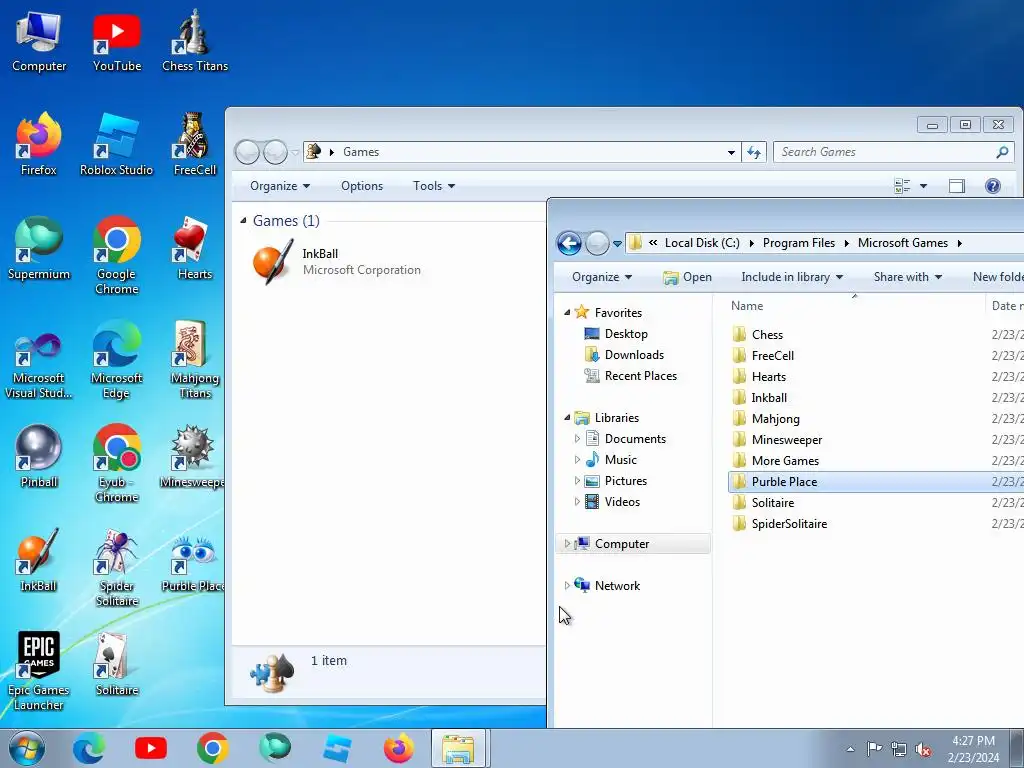Click the Spider Solitaire desktop icon

click(x=116, y=568)
